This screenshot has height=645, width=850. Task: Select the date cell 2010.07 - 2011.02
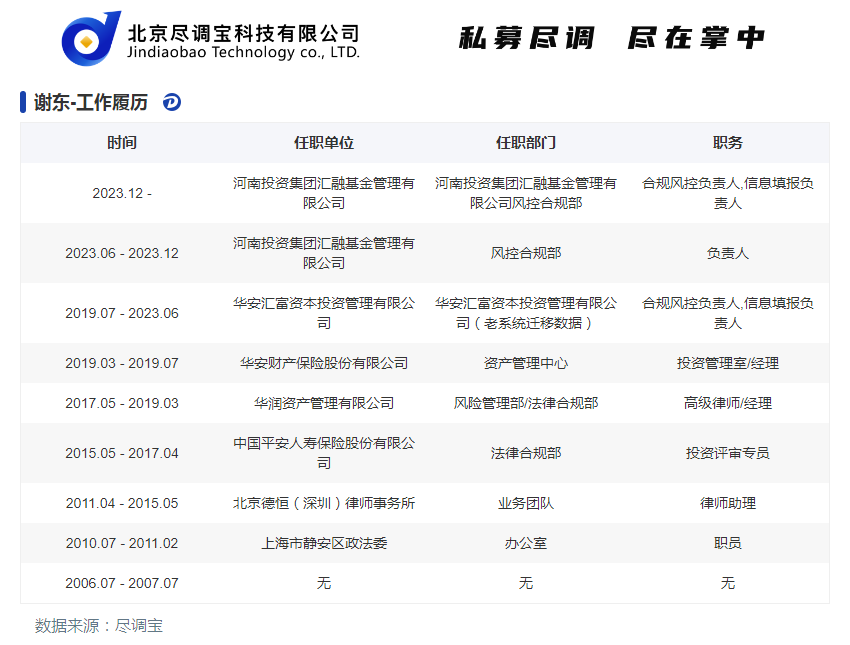point(122,543)
